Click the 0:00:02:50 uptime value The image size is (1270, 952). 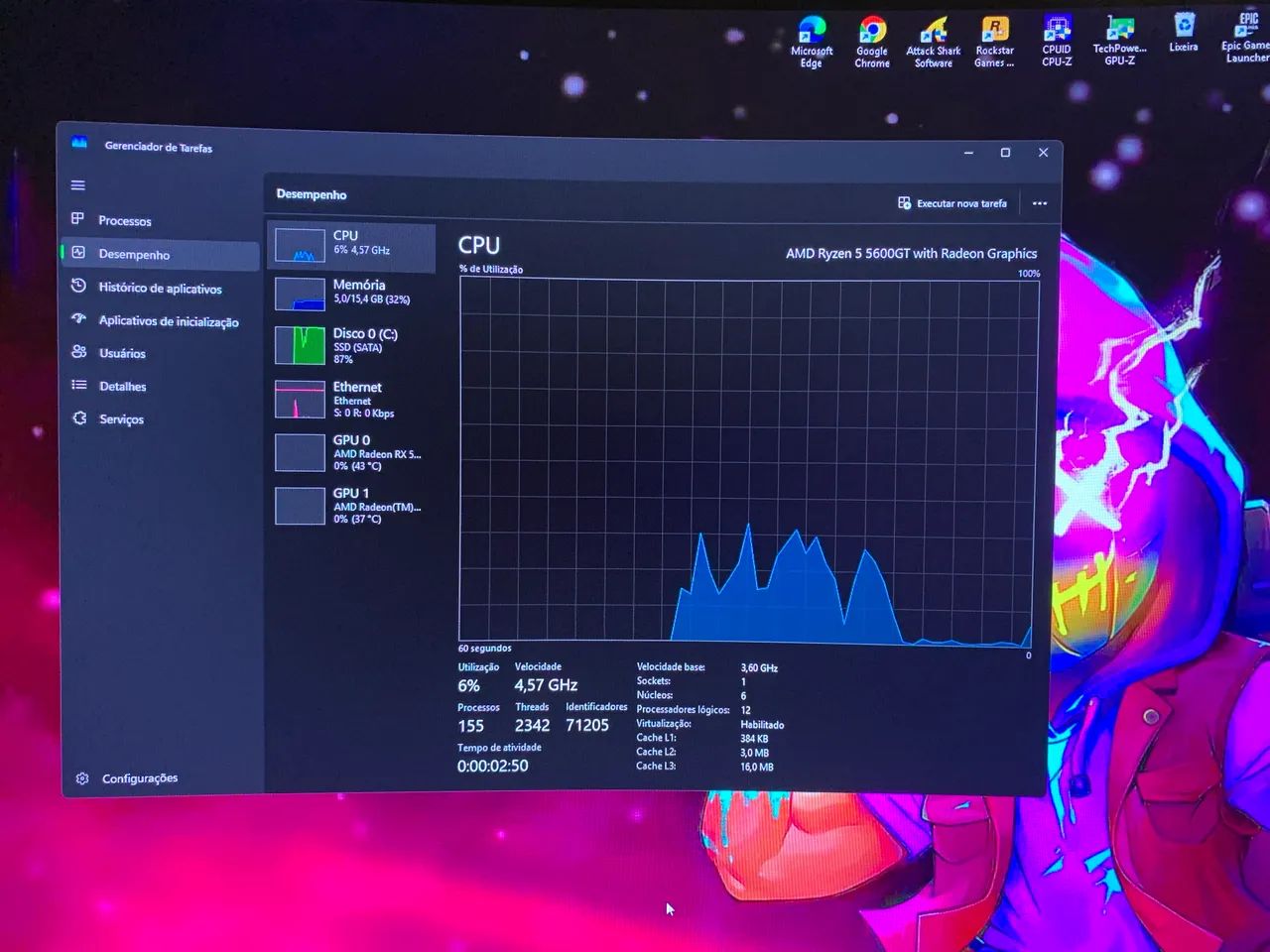coord(493,767)
